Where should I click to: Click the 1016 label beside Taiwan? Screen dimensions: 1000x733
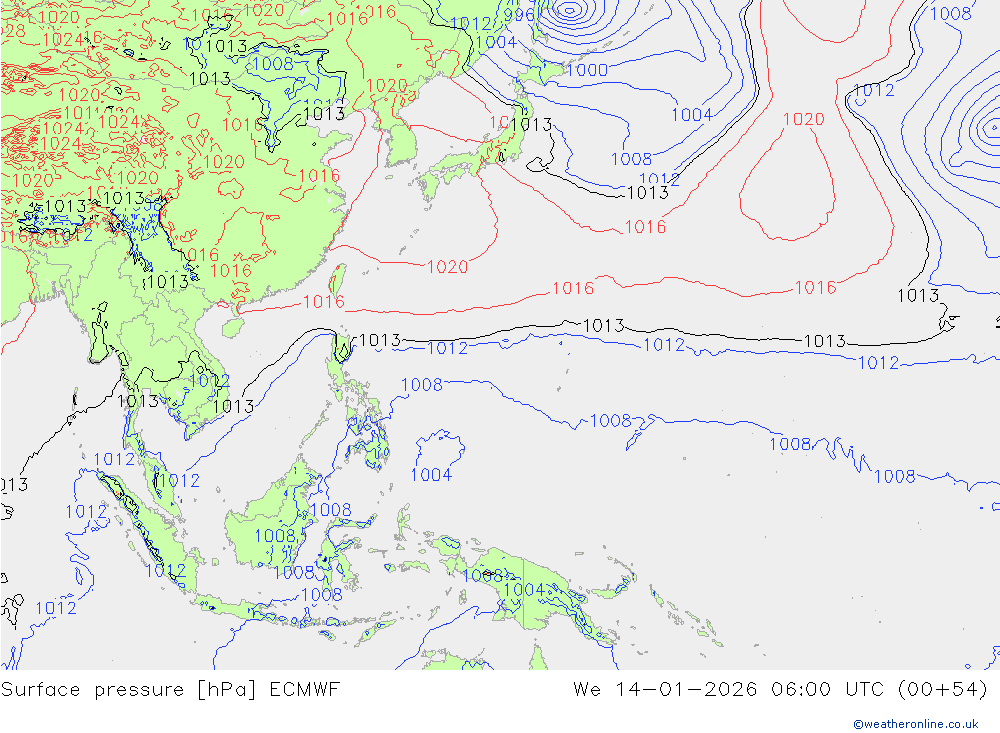pyautogui.click(x=323, y=301)
